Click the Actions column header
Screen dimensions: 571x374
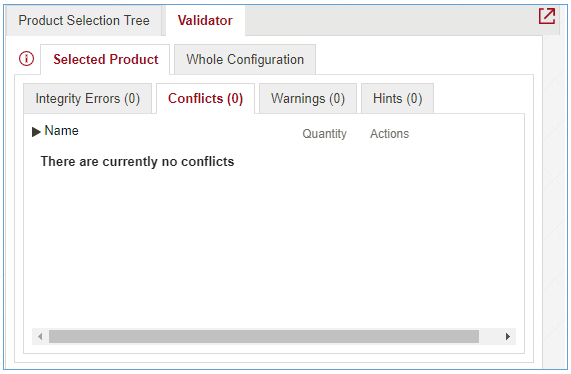point(389,134)
